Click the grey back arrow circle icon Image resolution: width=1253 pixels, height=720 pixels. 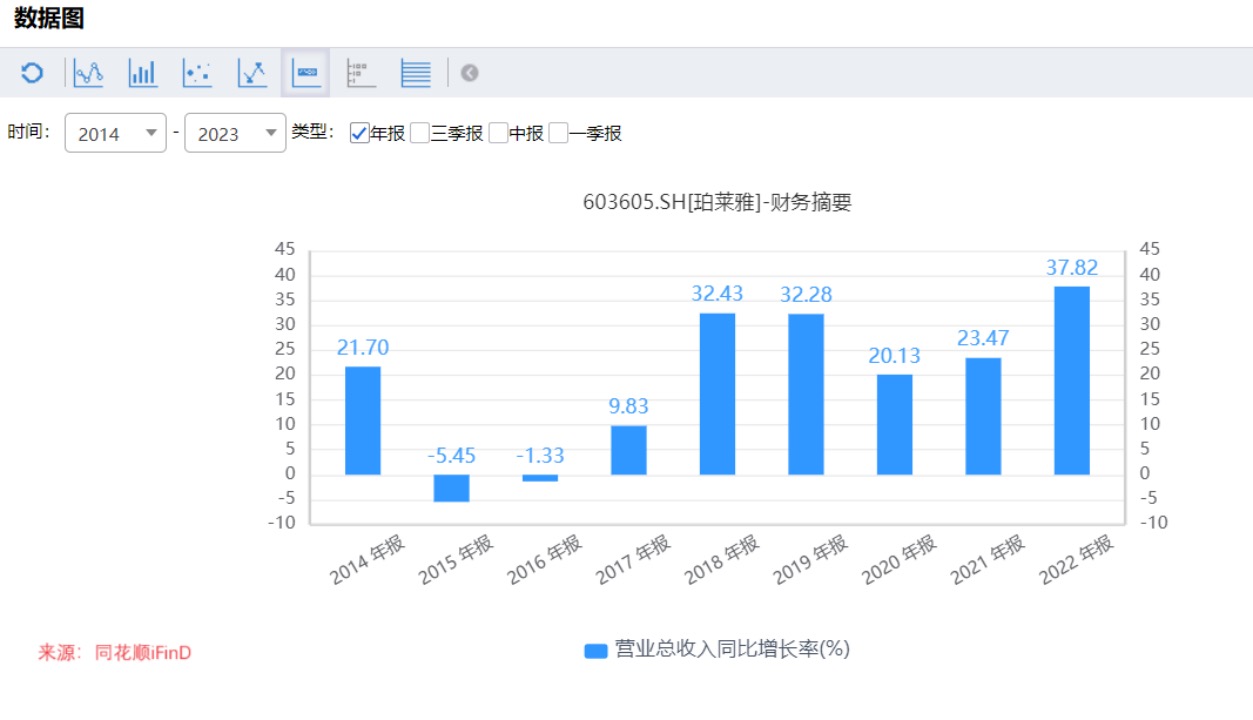[470, 73]
